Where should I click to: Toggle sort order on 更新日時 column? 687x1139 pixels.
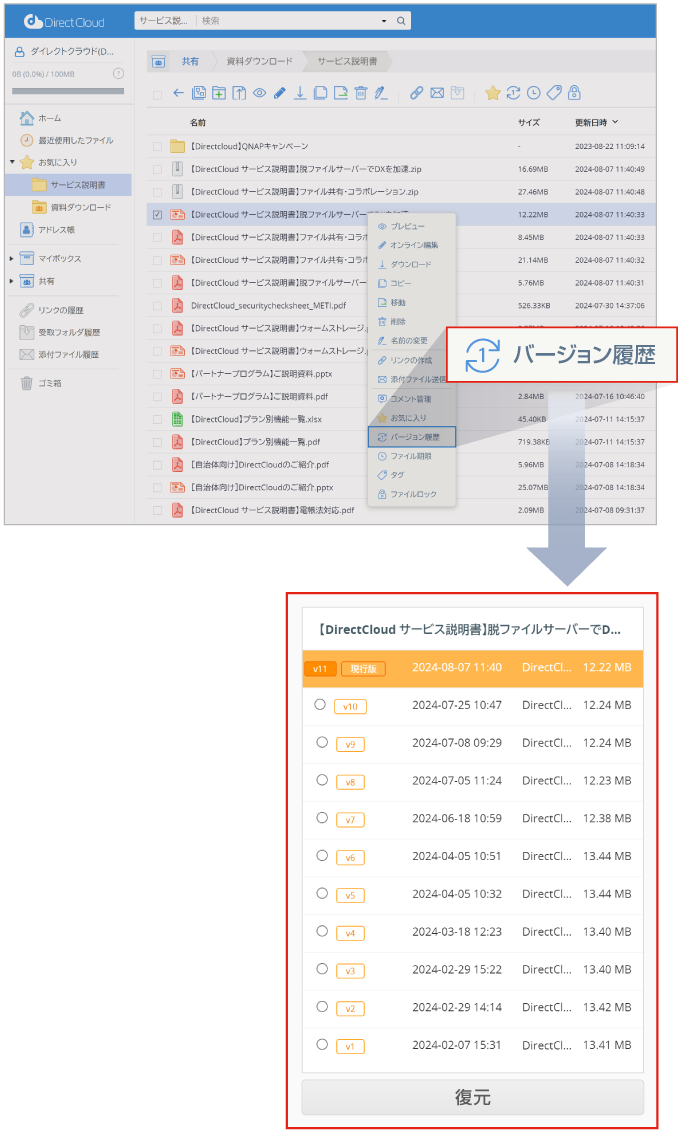[597, 122]
